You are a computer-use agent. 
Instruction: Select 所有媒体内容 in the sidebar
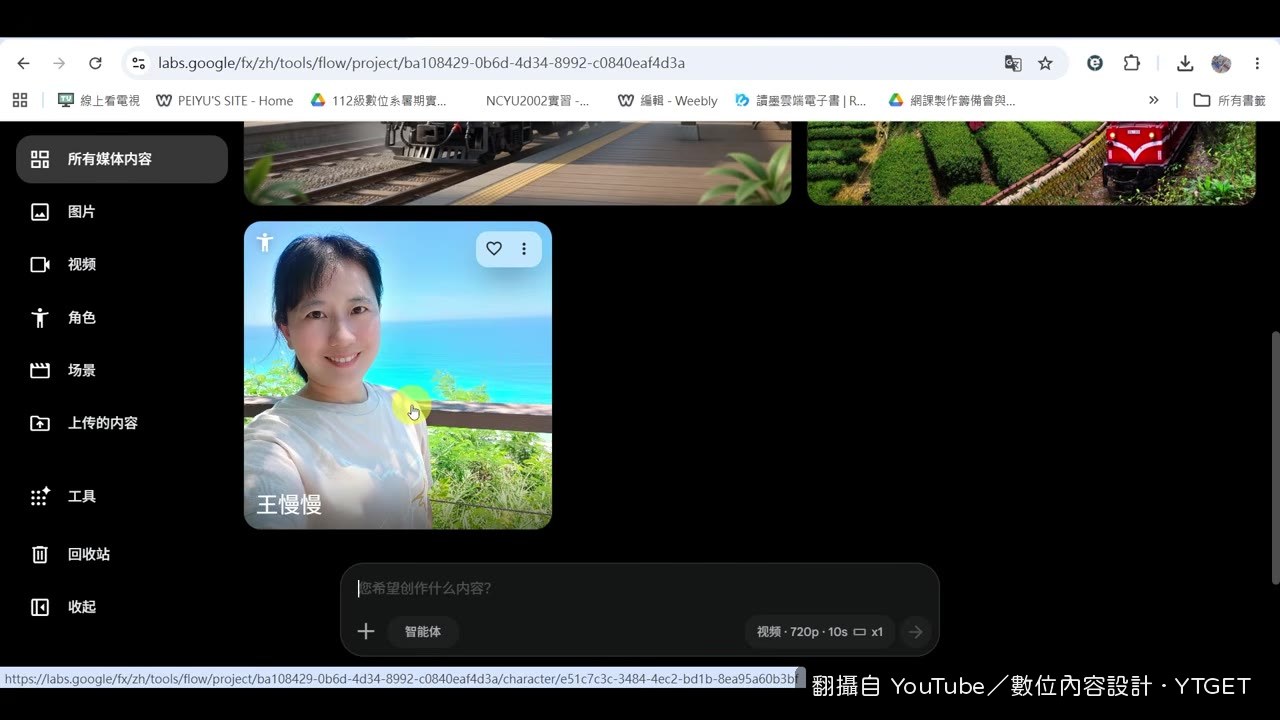pyautogui.click(x=122, y=159)
